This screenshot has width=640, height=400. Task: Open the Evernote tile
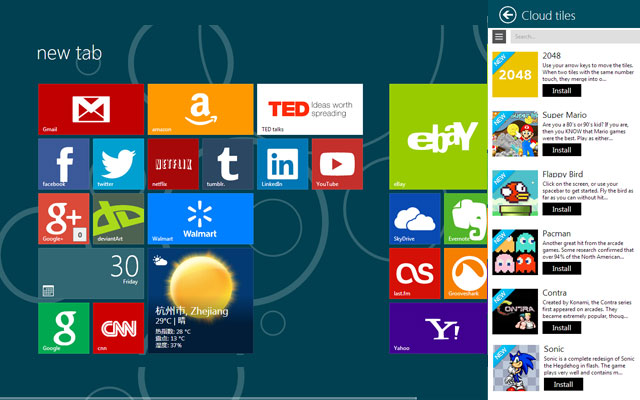[466, 219]
